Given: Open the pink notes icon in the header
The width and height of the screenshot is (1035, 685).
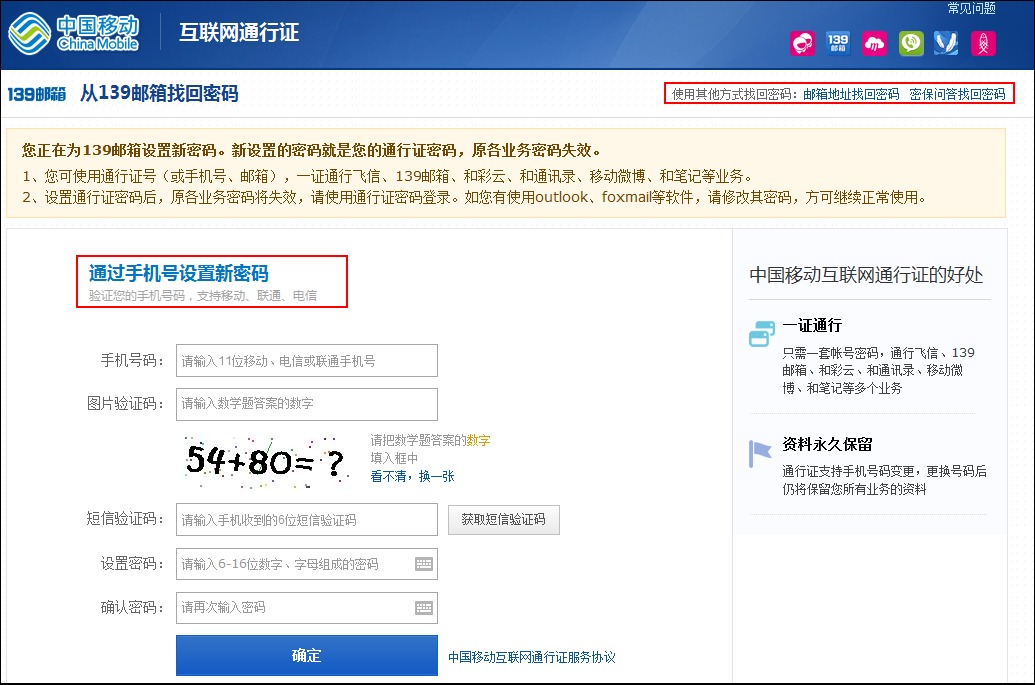Looking at the screenshot, I should 983,44.
